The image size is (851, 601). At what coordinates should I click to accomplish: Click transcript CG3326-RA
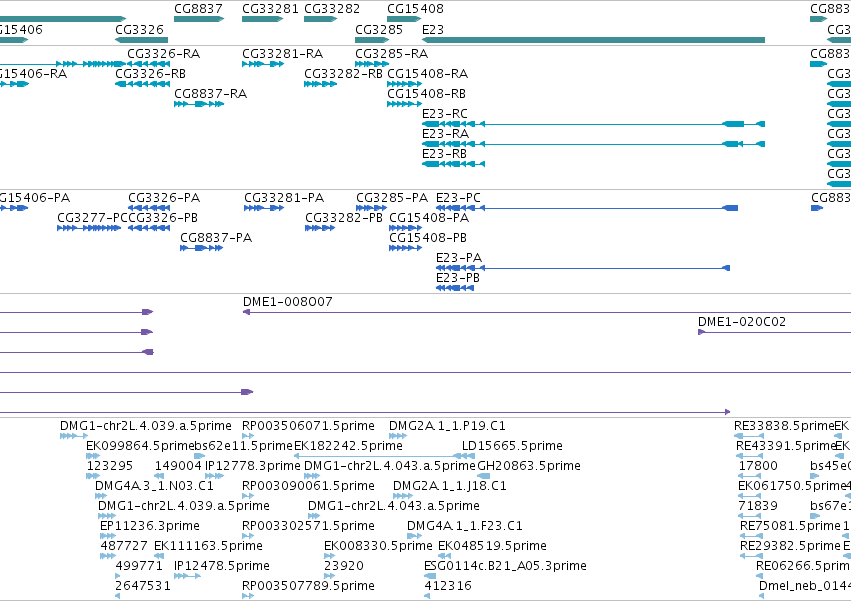148,64
